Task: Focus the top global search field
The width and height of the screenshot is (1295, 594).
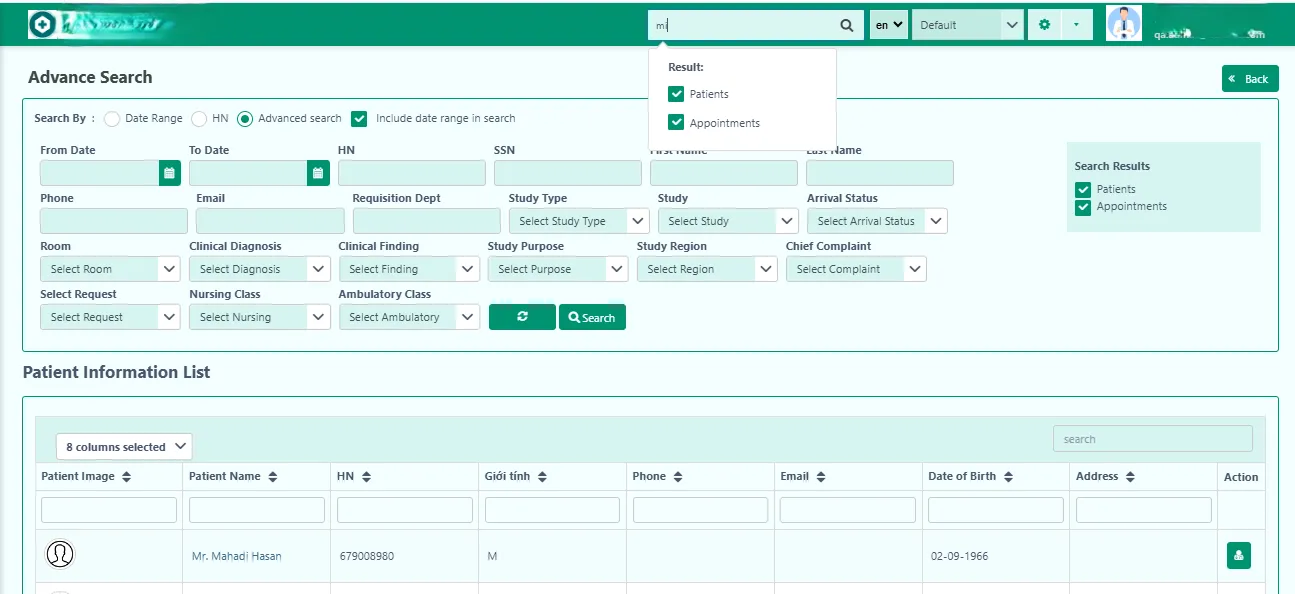Action: coord(742,25)
